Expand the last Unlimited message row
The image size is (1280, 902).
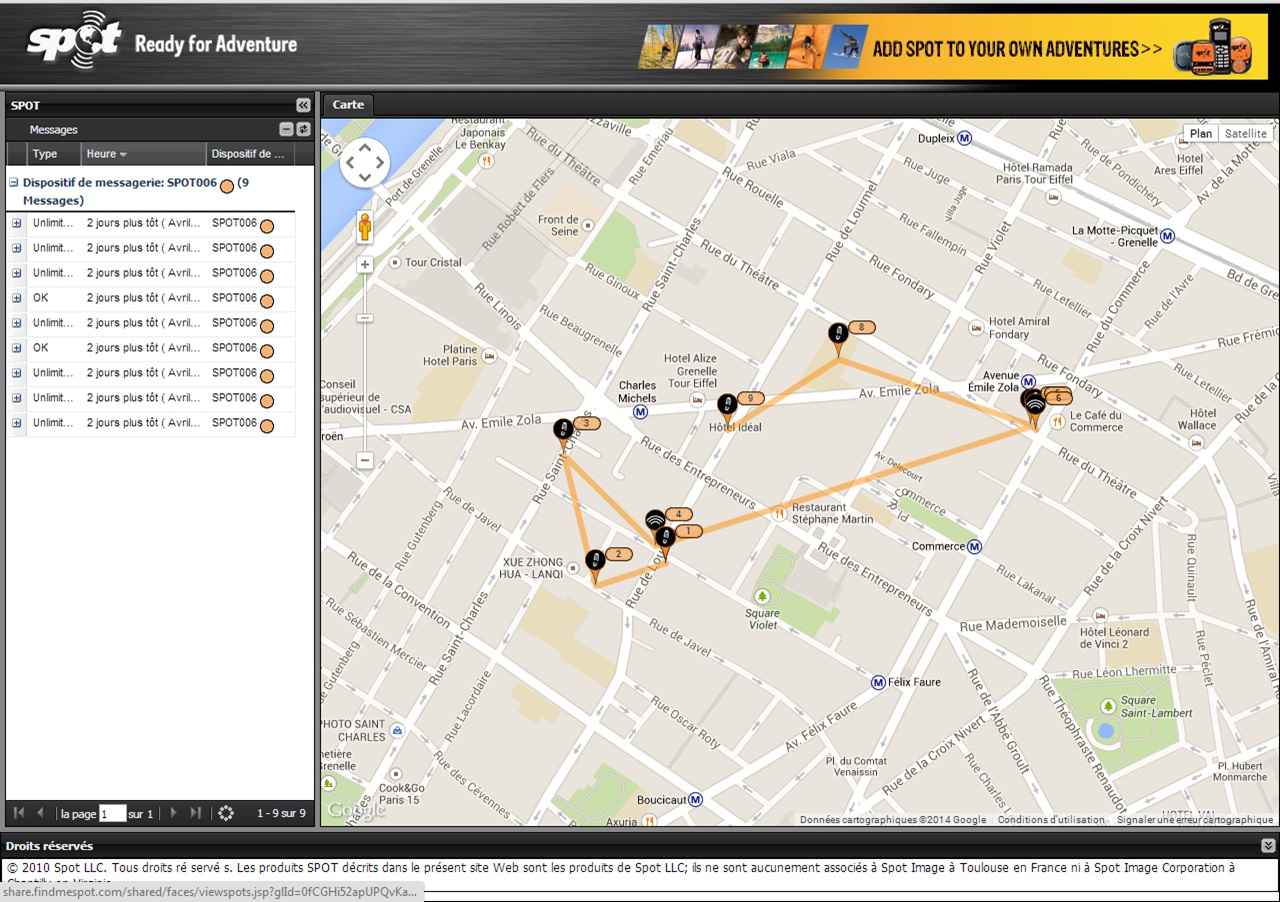click(16, 423)
